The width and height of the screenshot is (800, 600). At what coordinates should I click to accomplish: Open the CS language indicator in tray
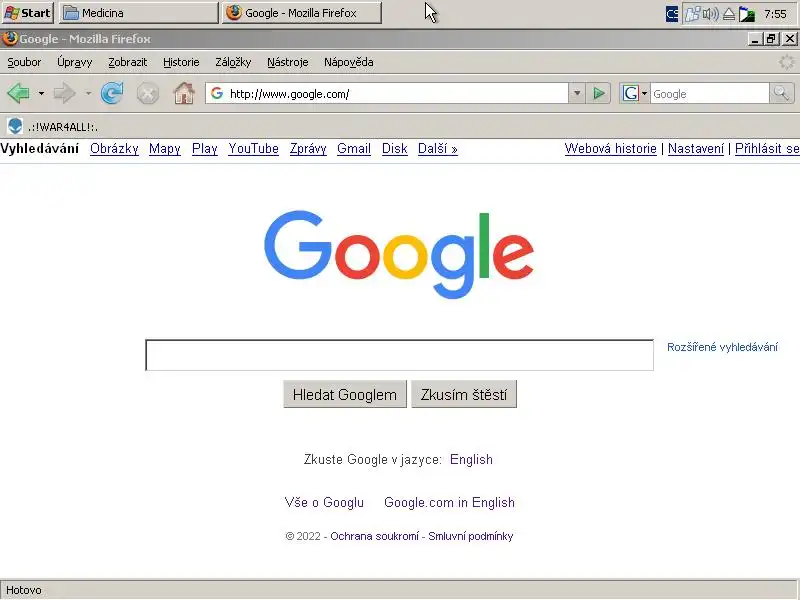672,13
